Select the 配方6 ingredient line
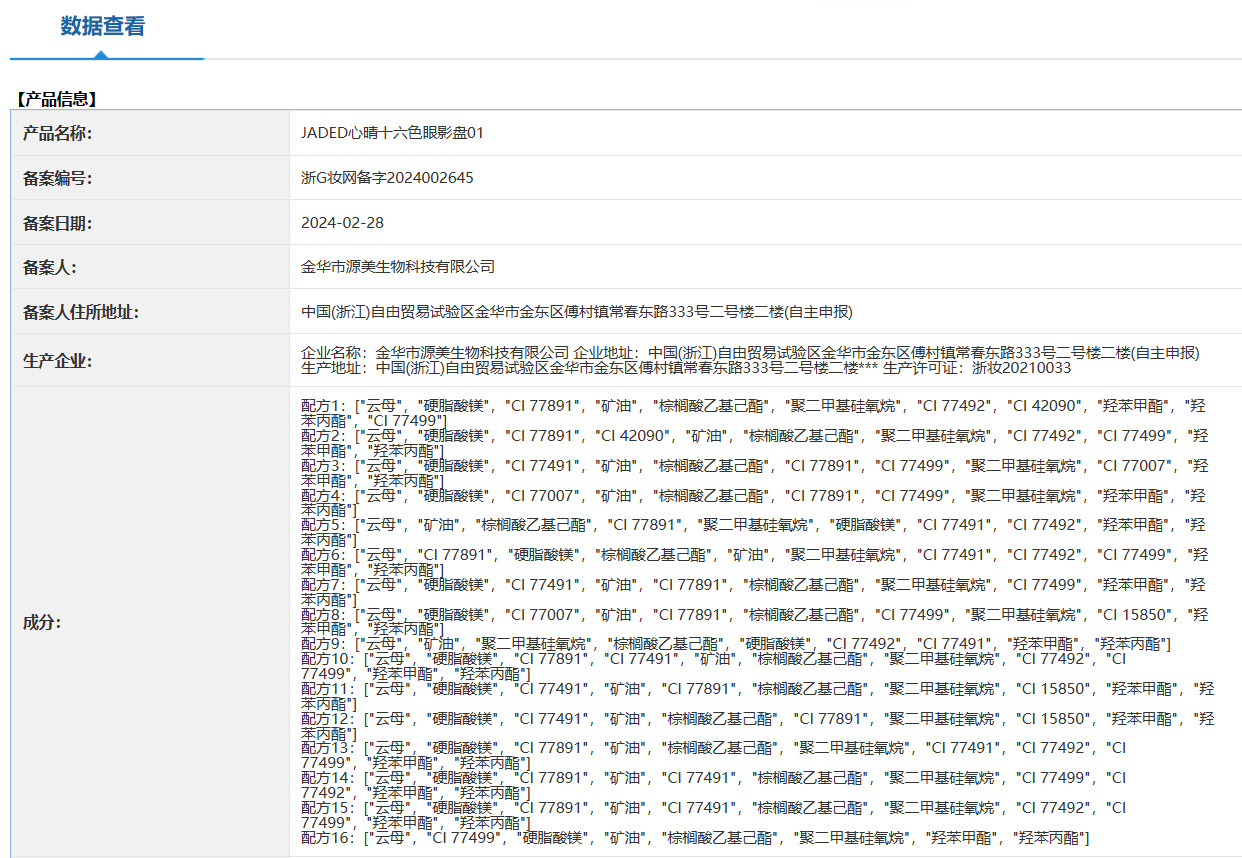This screenshot has width=1242, height=858. [x=754, y=562]
